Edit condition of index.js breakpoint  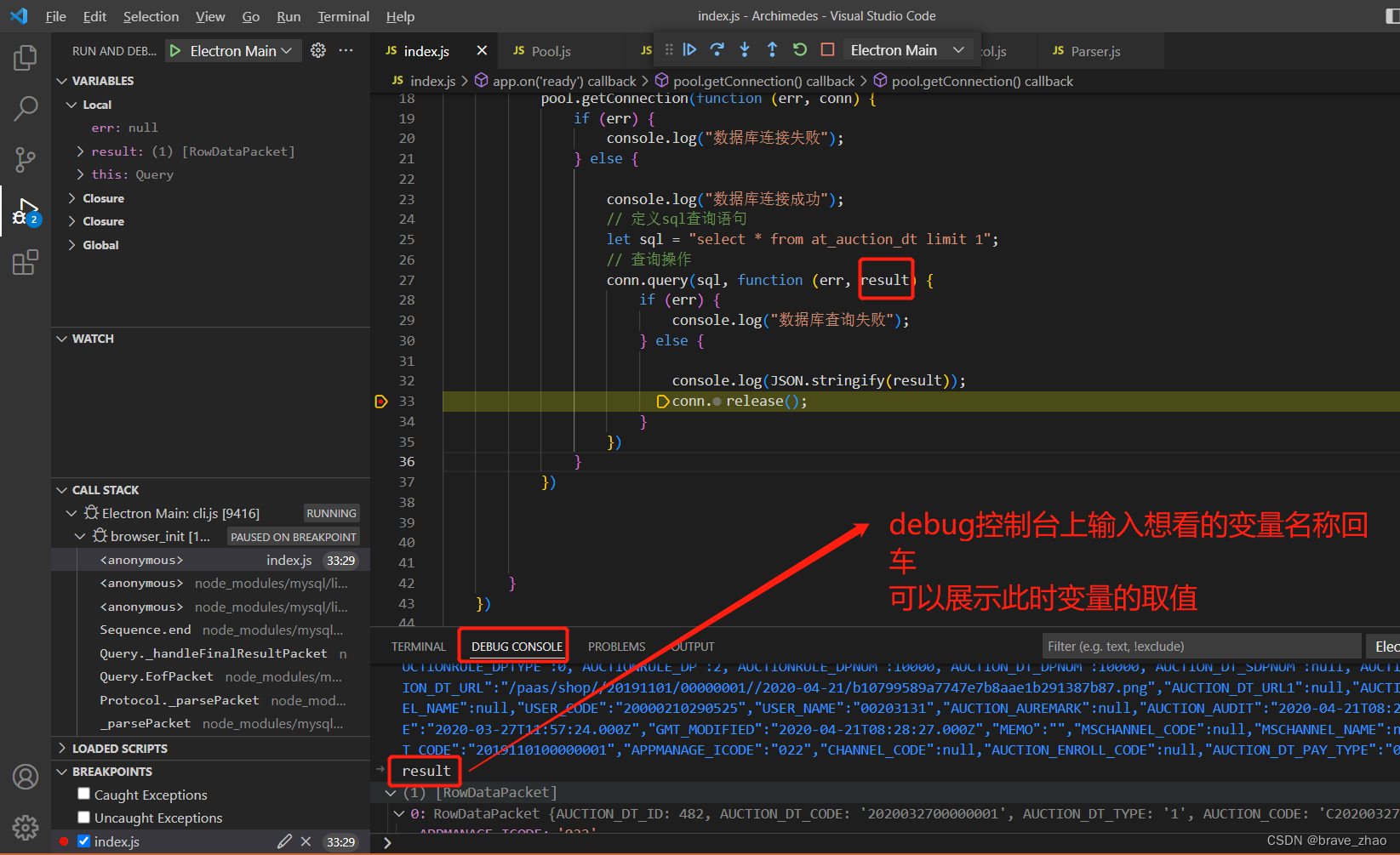click(284, 841)
